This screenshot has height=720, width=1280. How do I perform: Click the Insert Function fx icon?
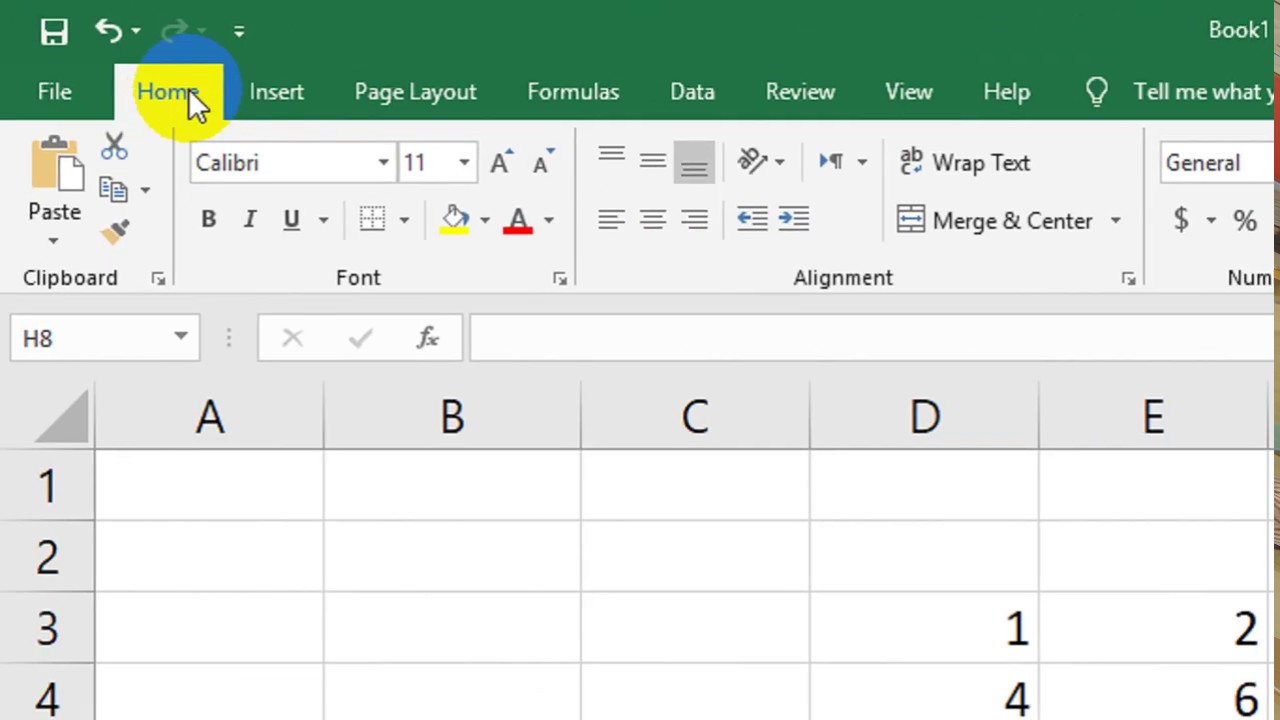pos(428,338)
